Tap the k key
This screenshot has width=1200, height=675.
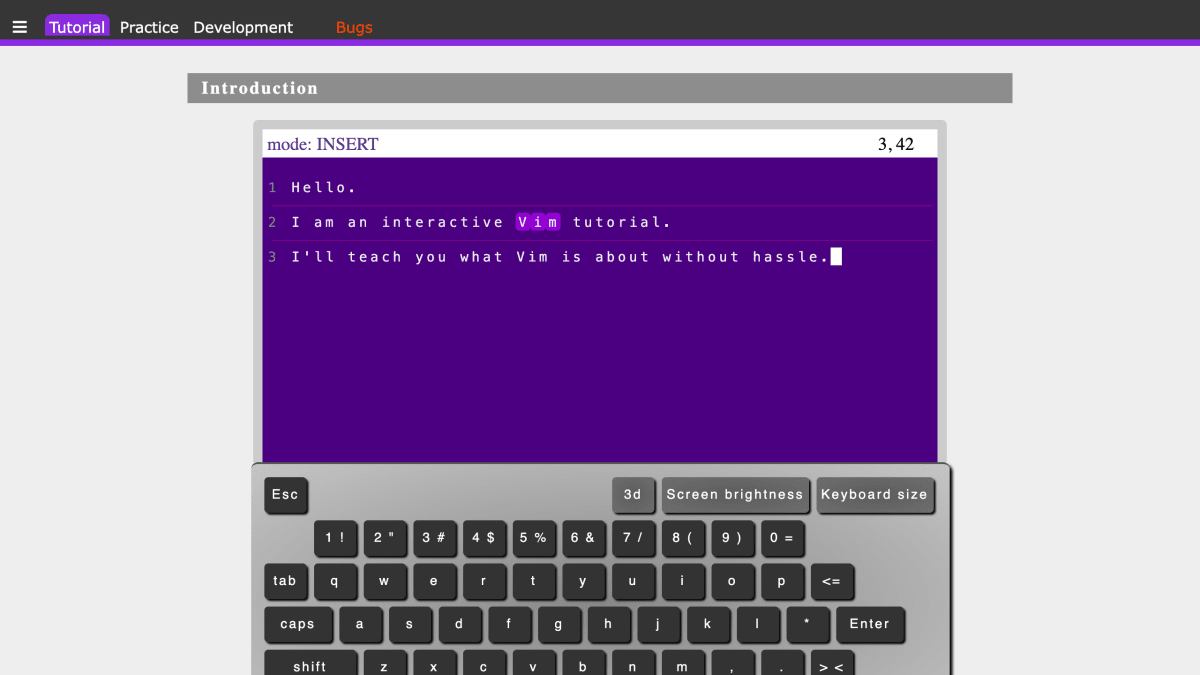[x=708, y=624]
